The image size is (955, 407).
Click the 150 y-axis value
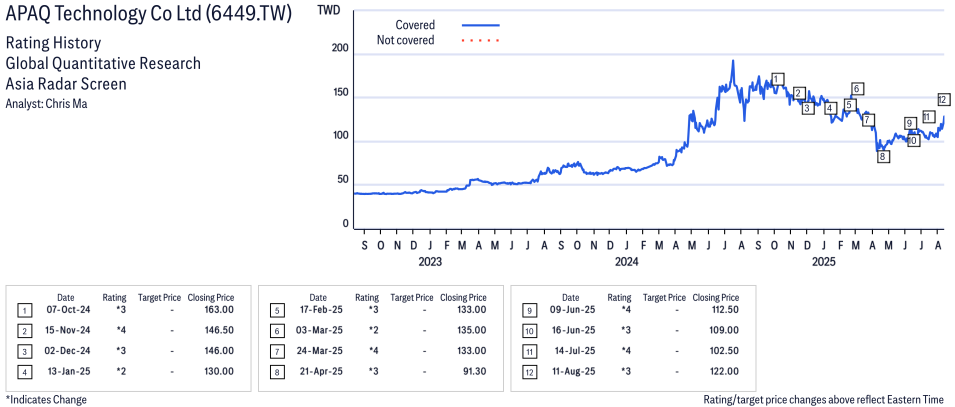[x=341, y=93]
